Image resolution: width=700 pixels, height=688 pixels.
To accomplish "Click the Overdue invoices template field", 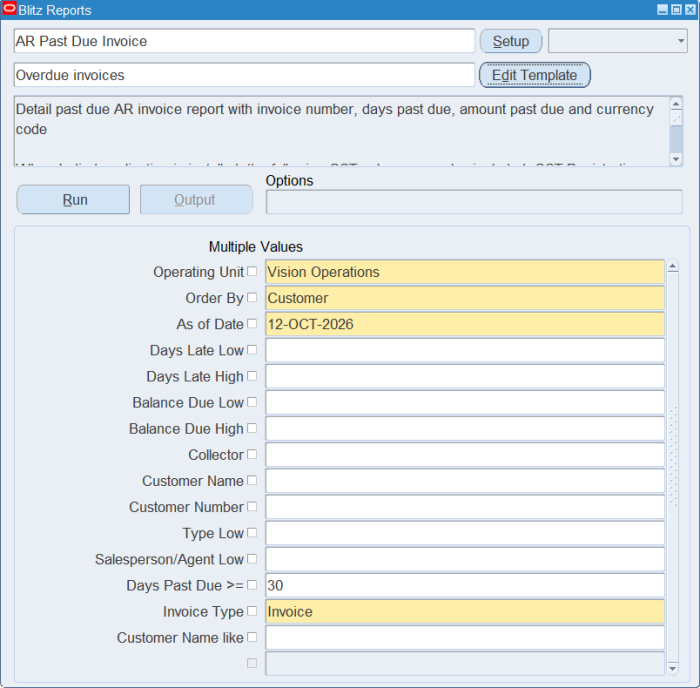I will [x=244, y=75].
